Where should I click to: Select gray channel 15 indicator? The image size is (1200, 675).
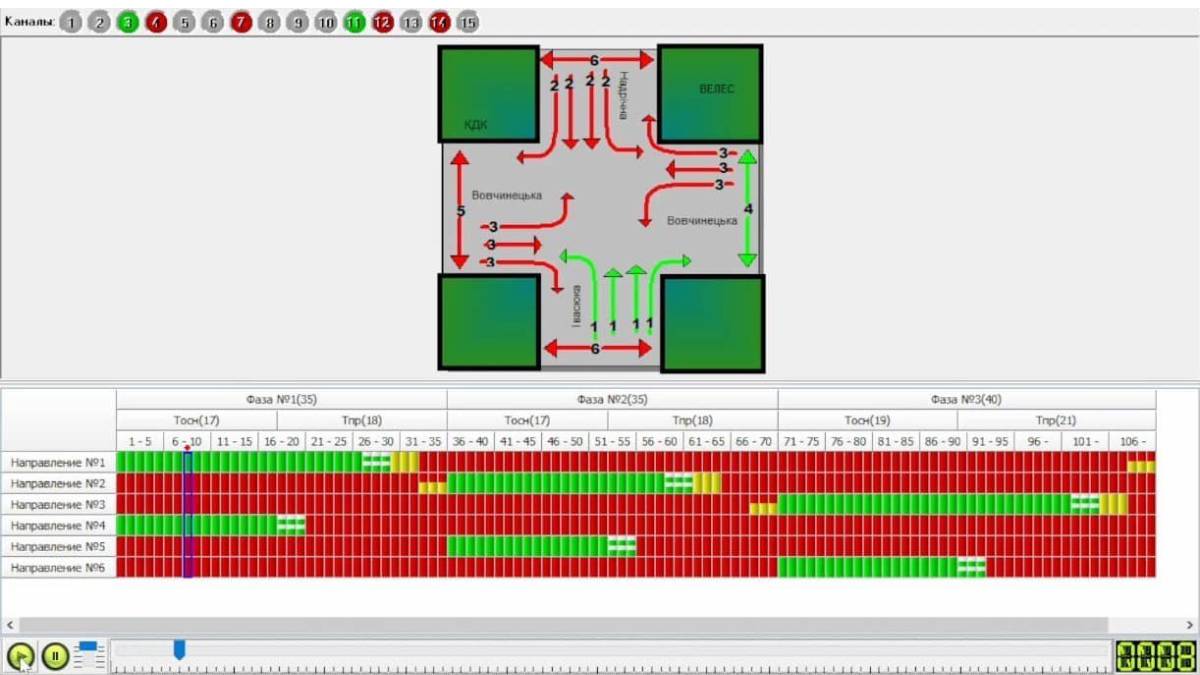pyautogui.click(x=467, y=22)
